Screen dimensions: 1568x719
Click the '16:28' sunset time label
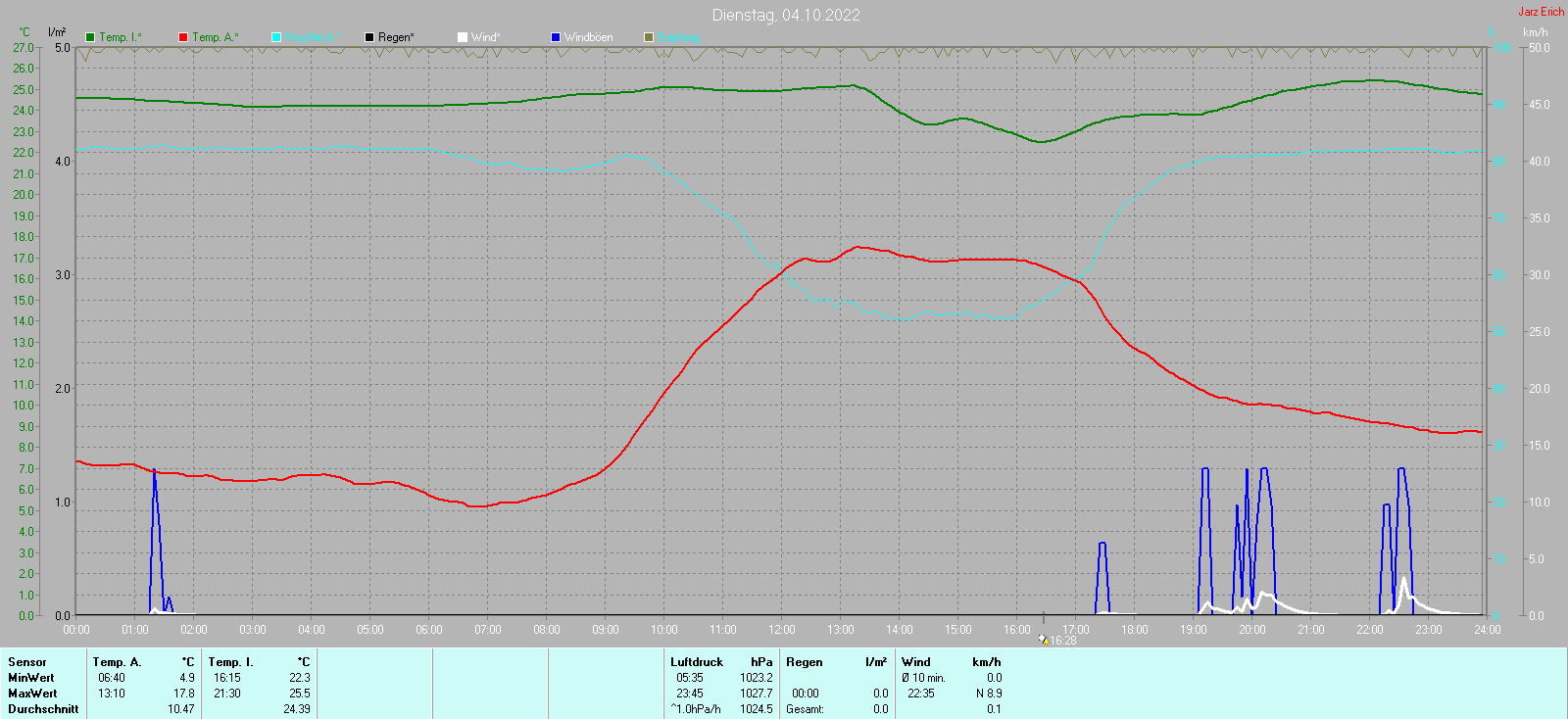[x=1063, y=641]
